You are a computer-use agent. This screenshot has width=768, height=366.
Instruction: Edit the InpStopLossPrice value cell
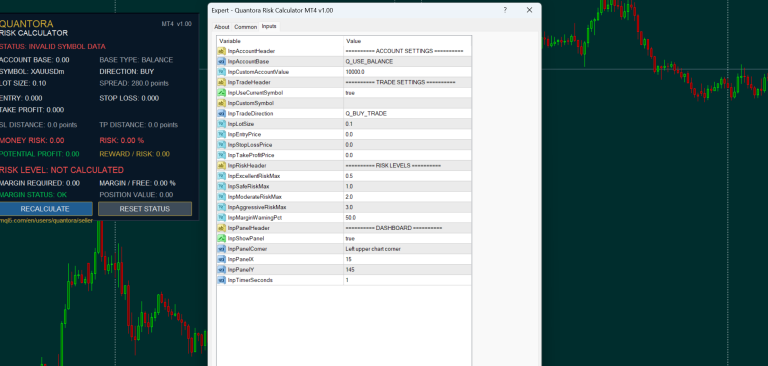click(x=408, y=145)
